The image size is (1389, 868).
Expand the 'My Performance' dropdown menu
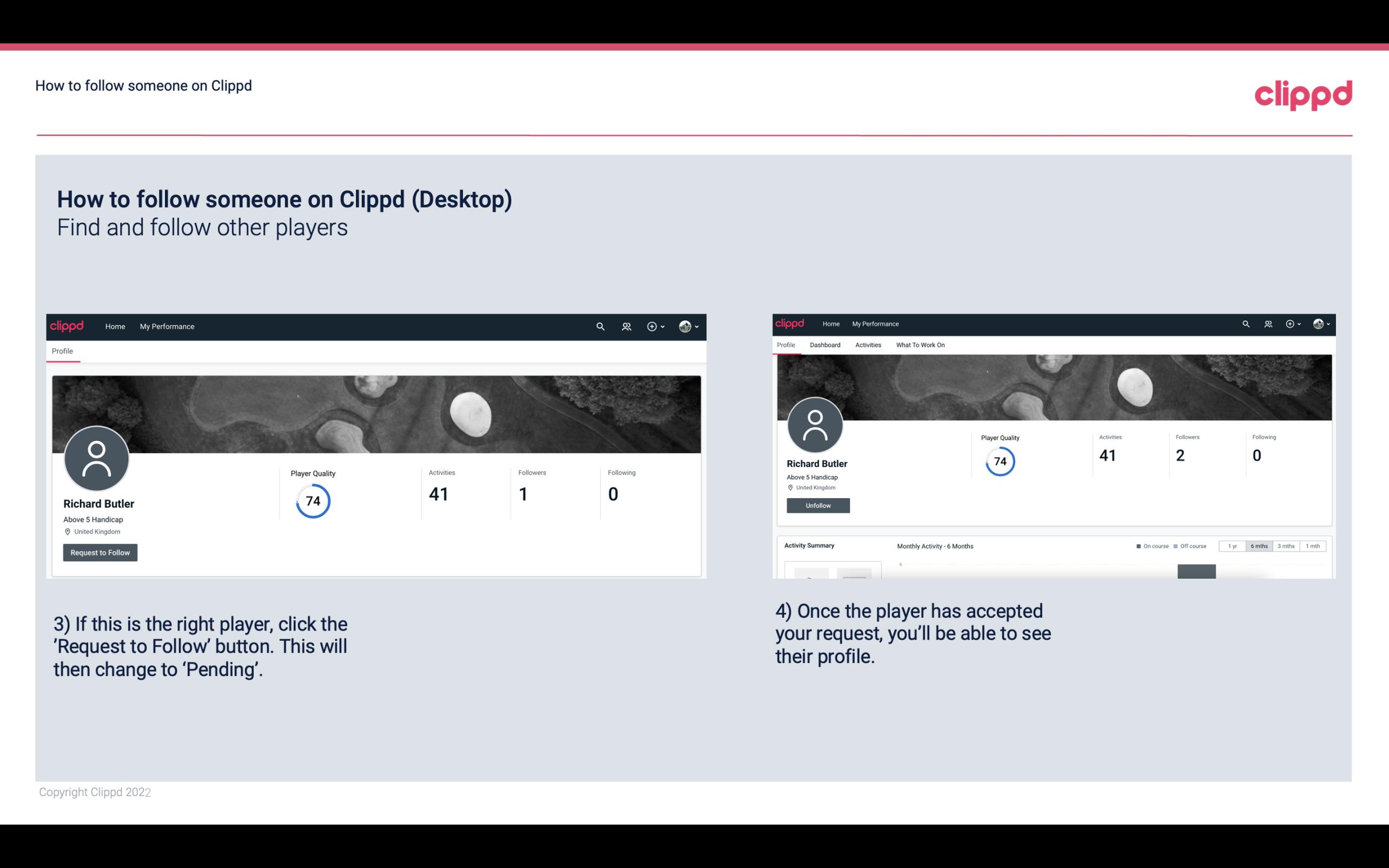(167, 326)
